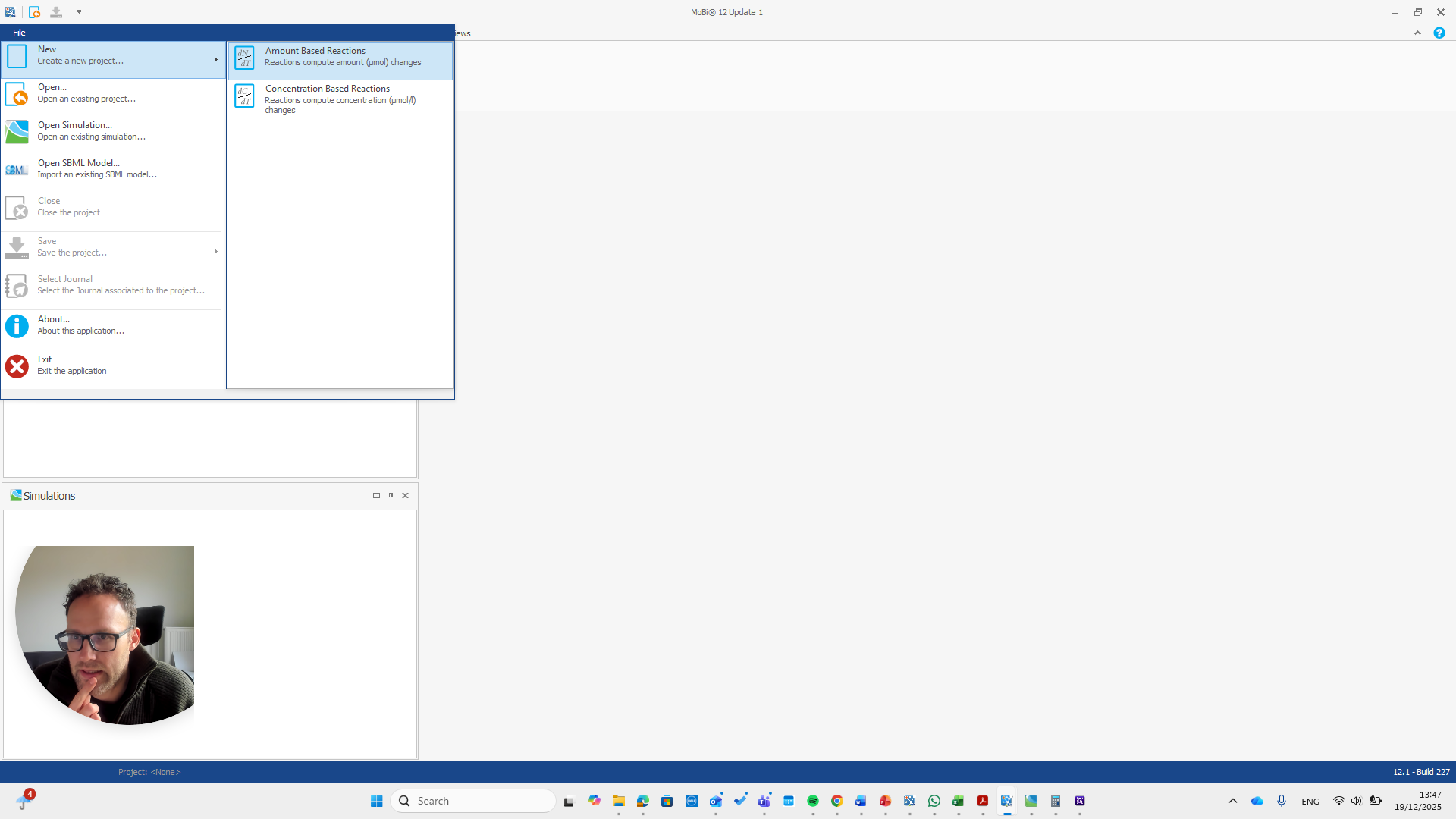Viewport: 1456px width, 819px height.
Task: Click the red Exit application icon
Action: pos(17,366)
